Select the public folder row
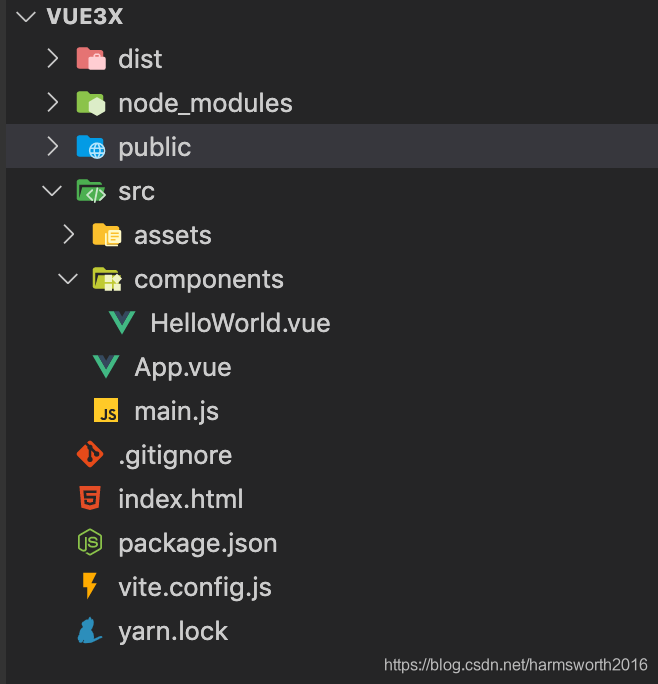This screenshot has height=684, width=658. pyautogui.click(x=332, y=146)
